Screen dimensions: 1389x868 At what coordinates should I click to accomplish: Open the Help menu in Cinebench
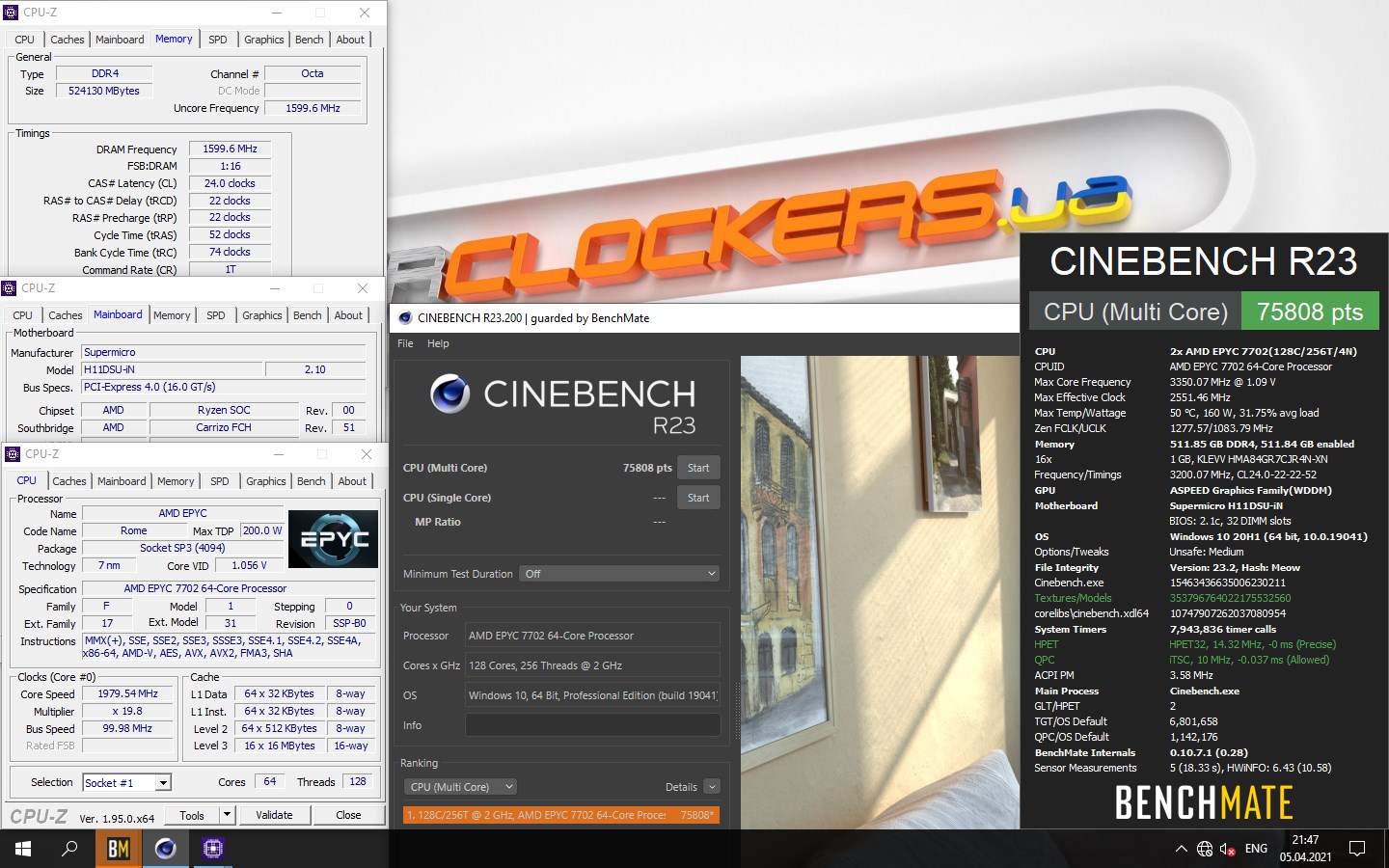click(438, 343)
